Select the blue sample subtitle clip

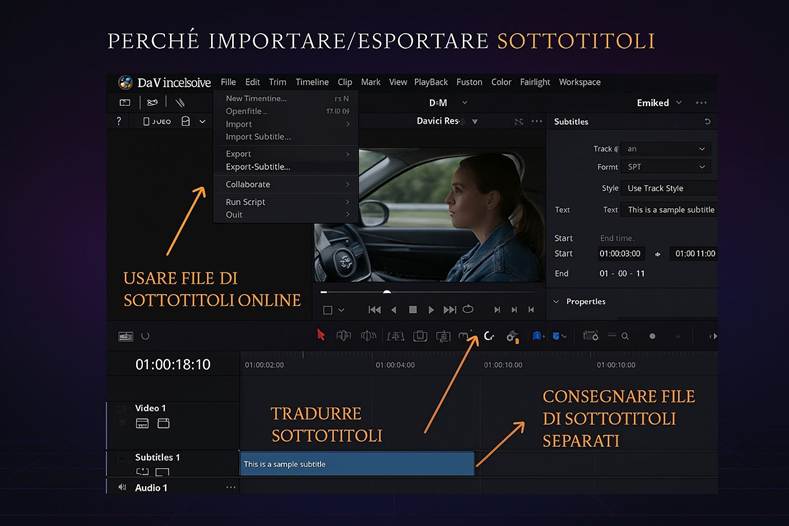click(357, 464)
